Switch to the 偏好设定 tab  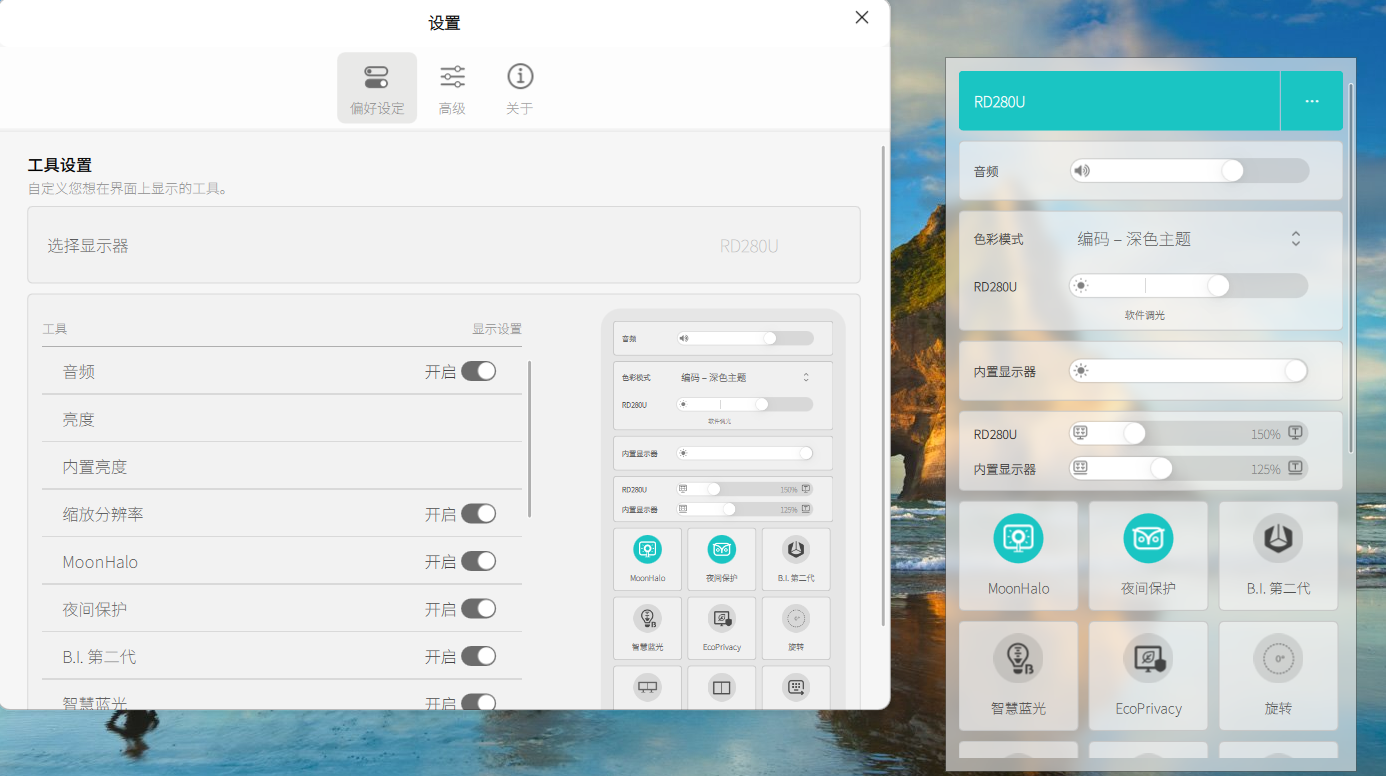point(377,88)
